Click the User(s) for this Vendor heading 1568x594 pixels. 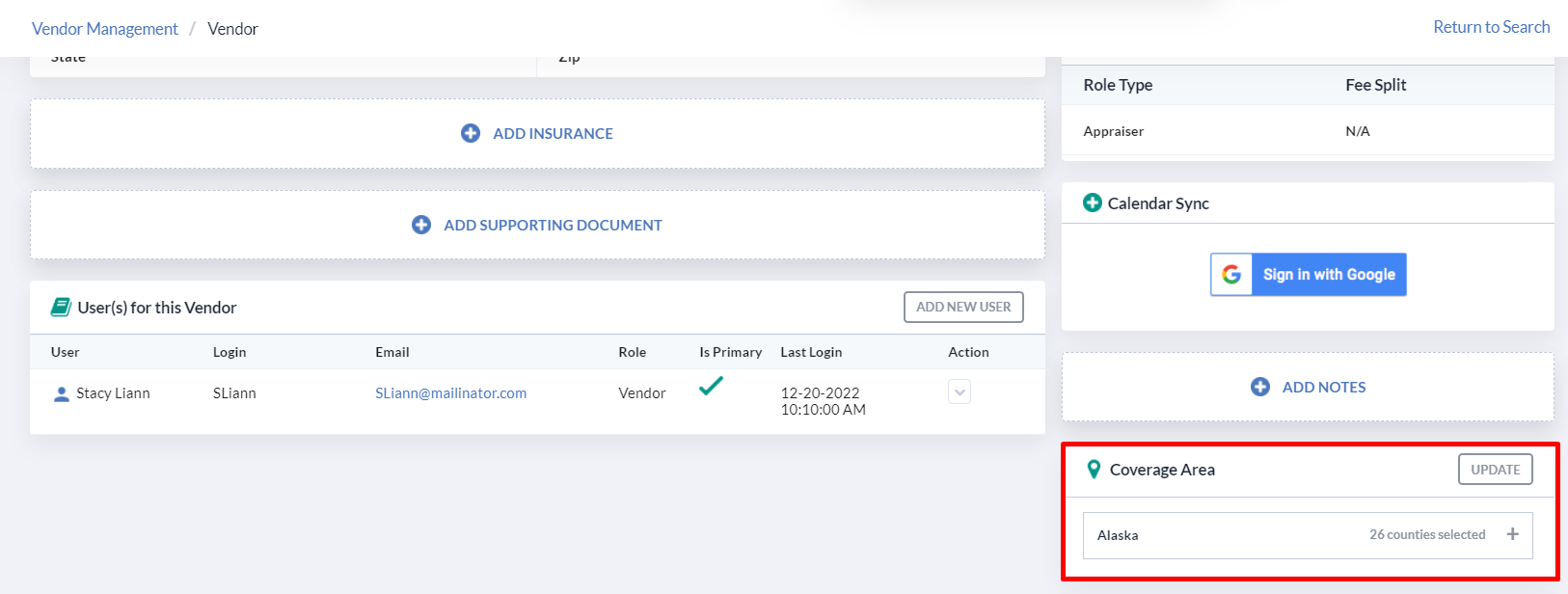(x=157, y=308)
